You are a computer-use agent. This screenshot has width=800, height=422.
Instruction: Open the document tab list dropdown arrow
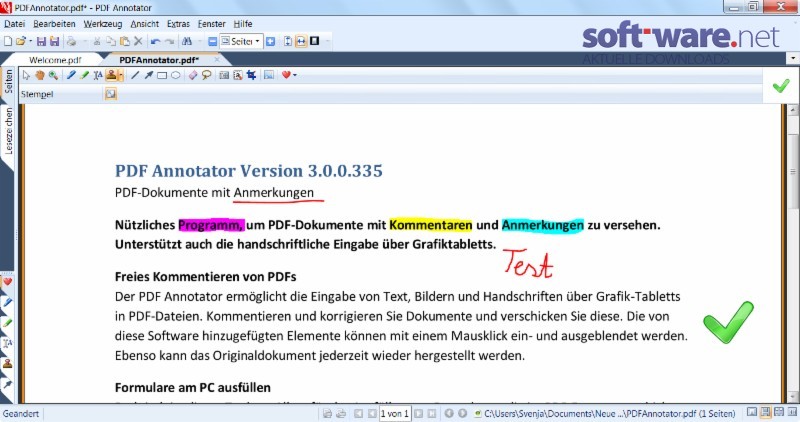(793, 59)
